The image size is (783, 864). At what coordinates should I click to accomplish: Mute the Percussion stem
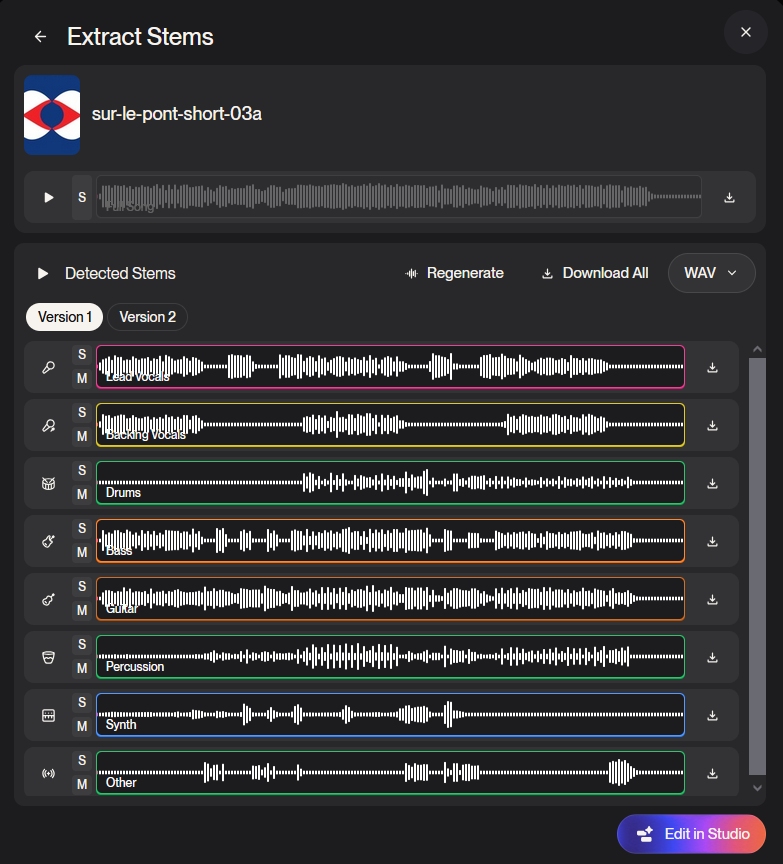coord(82,668)
